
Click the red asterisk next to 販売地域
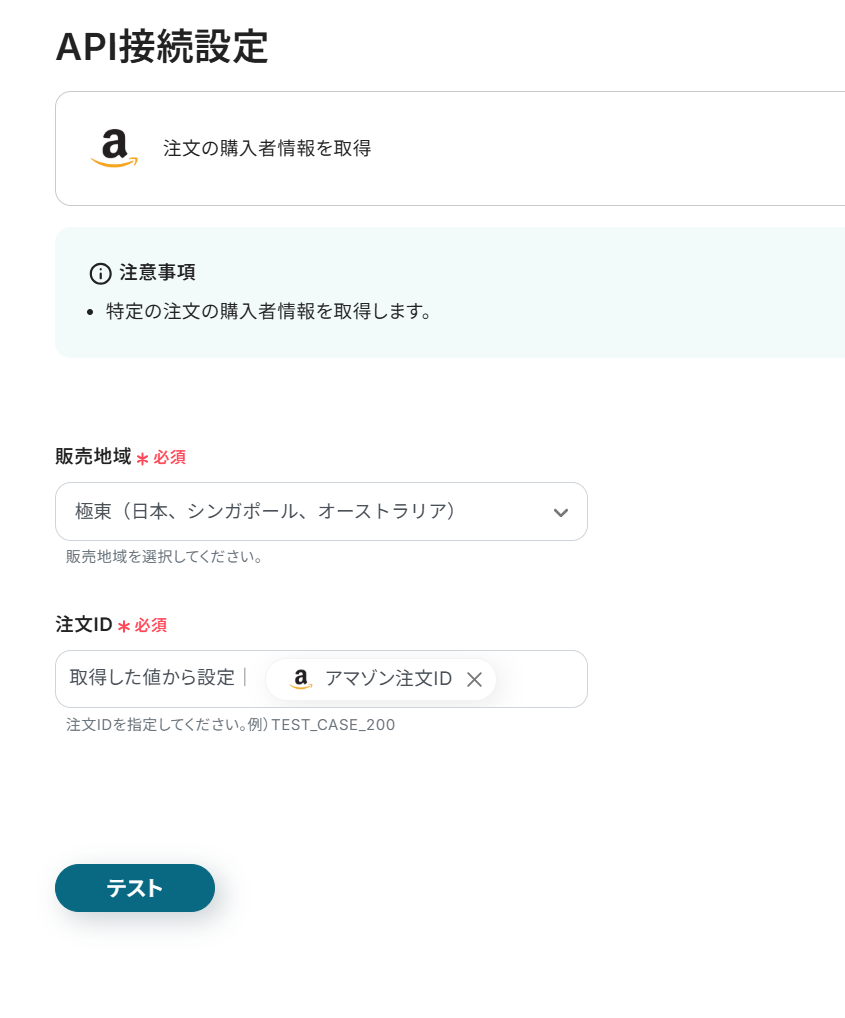142,458
